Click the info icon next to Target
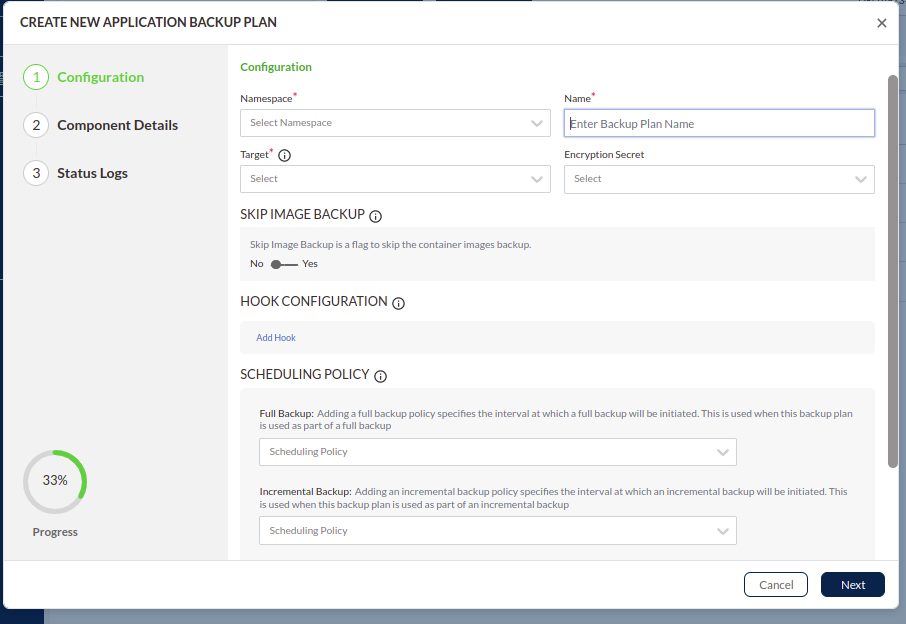This screenshot has width=906, height=624. click(285, 156)
